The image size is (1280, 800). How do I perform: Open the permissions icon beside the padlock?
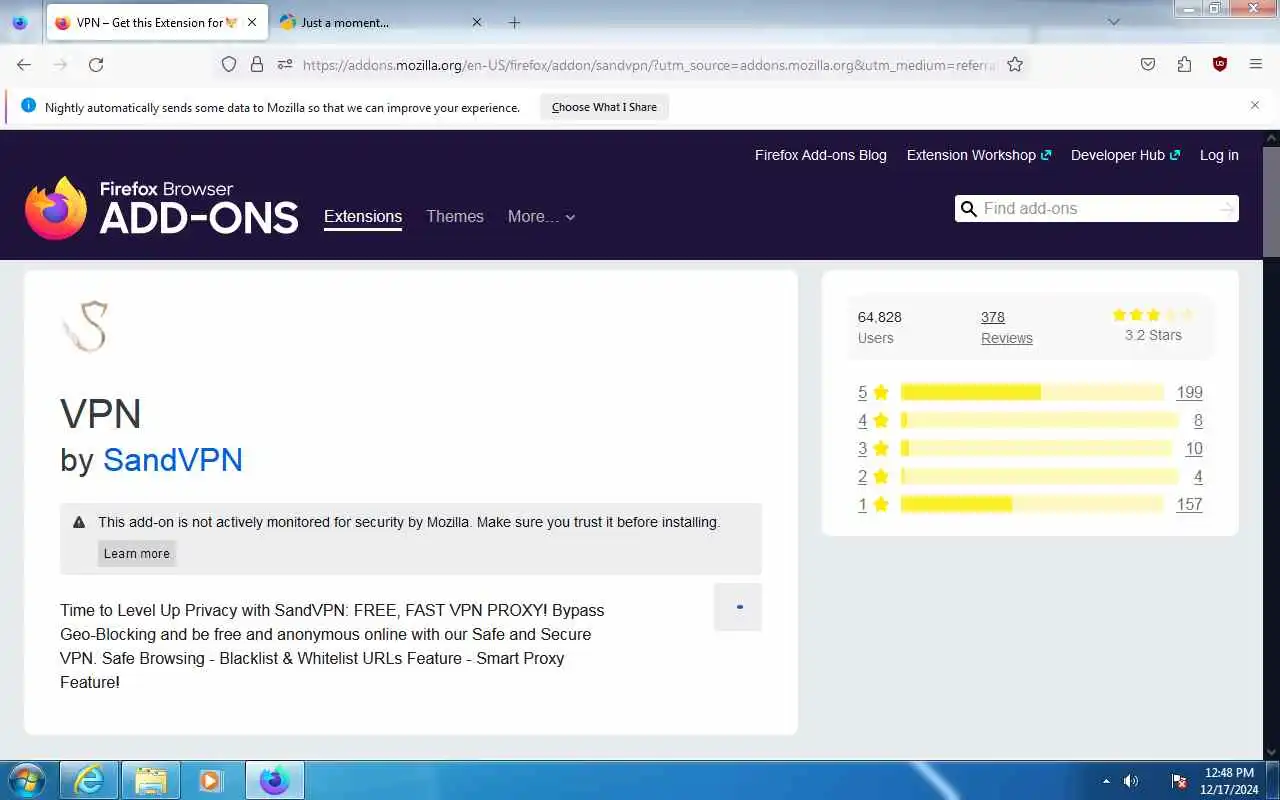click(285, 64)
